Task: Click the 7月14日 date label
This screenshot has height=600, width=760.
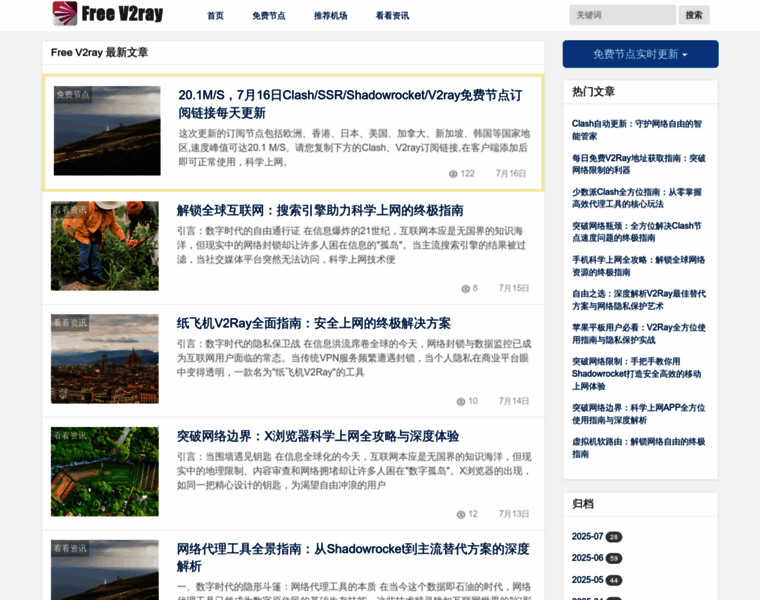Action: [514, 401]
